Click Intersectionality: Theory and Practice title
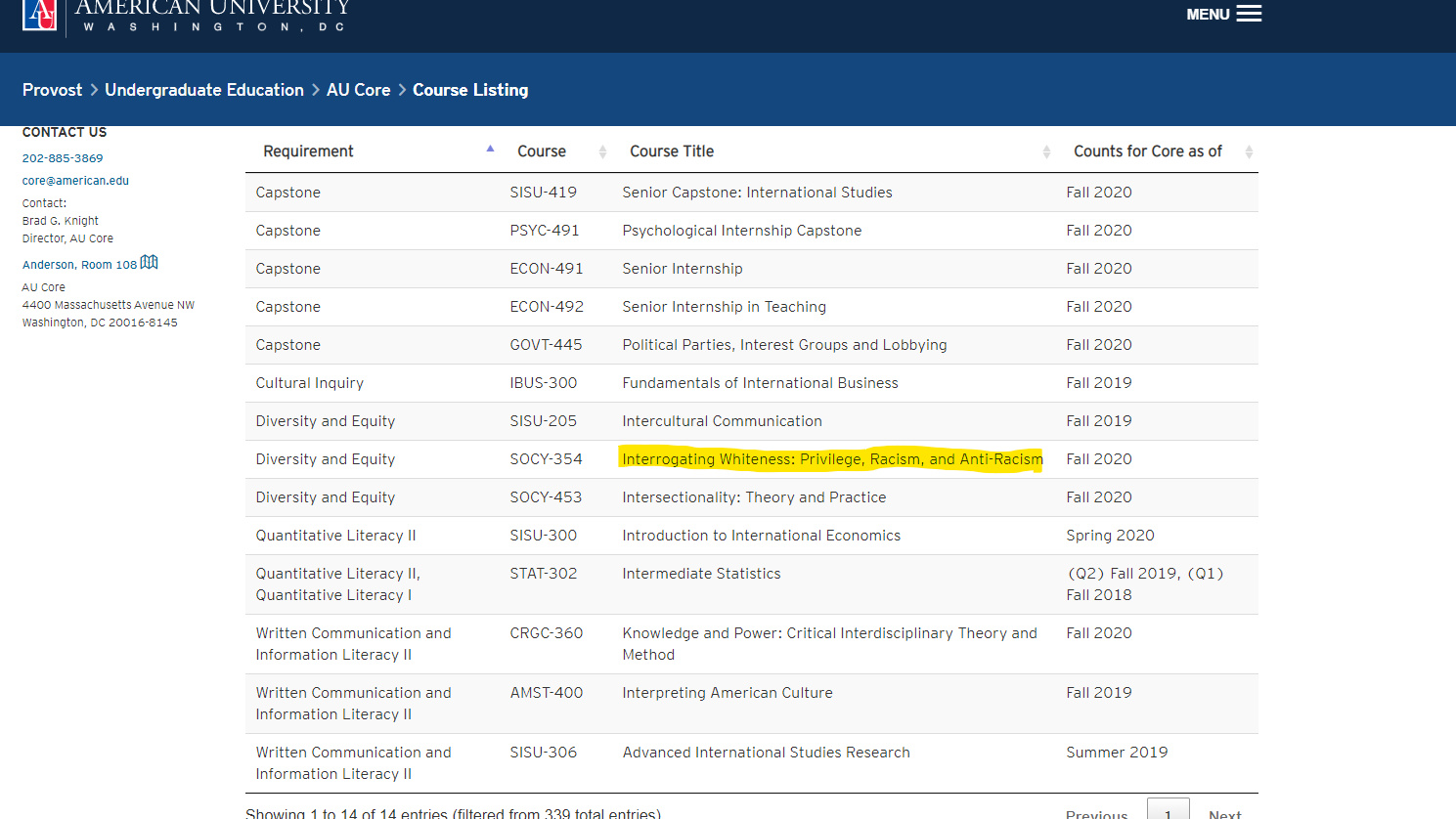The image size is (1456, 819). [x=755, y=497]
